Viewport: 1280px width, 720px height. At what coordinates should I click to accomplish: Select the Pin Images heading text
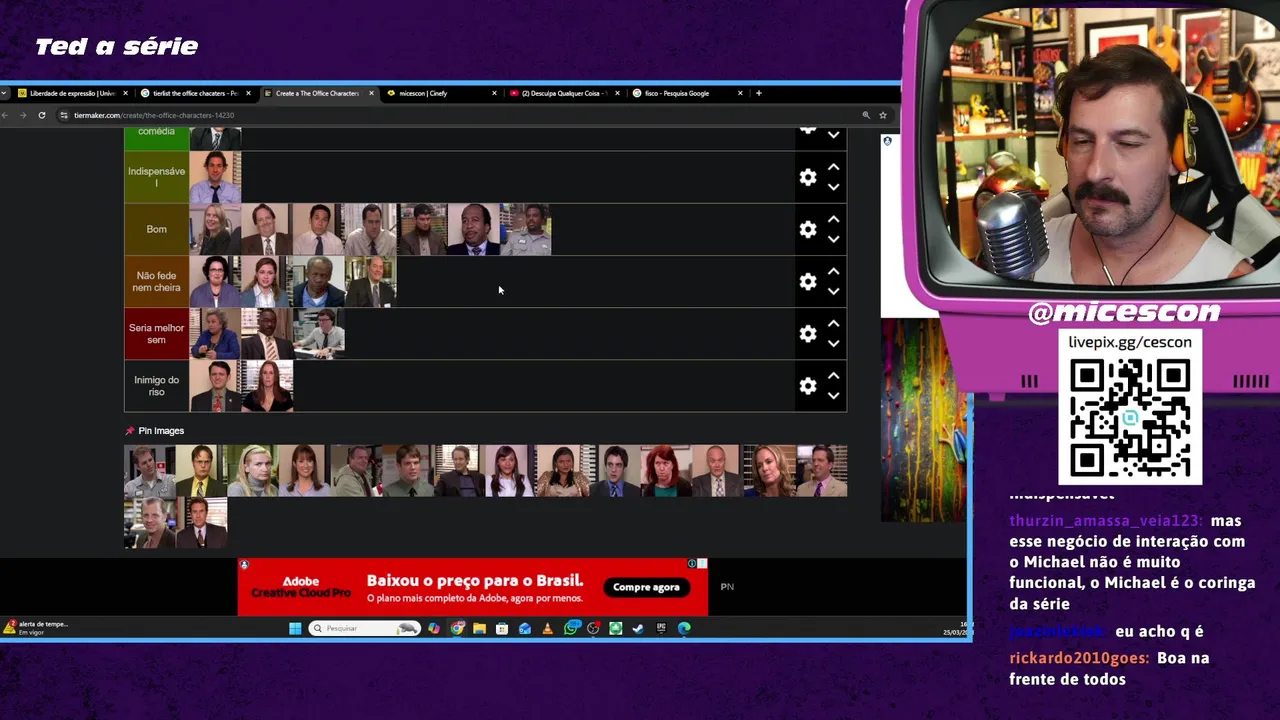161,431
